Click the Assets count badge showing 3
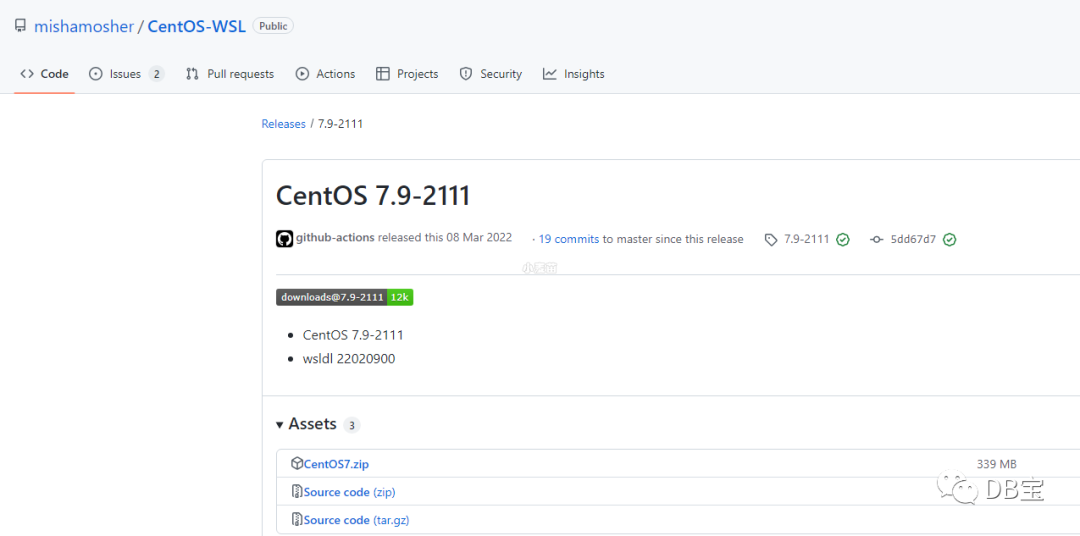This screenshot has height=536, width=1080. 351,425
